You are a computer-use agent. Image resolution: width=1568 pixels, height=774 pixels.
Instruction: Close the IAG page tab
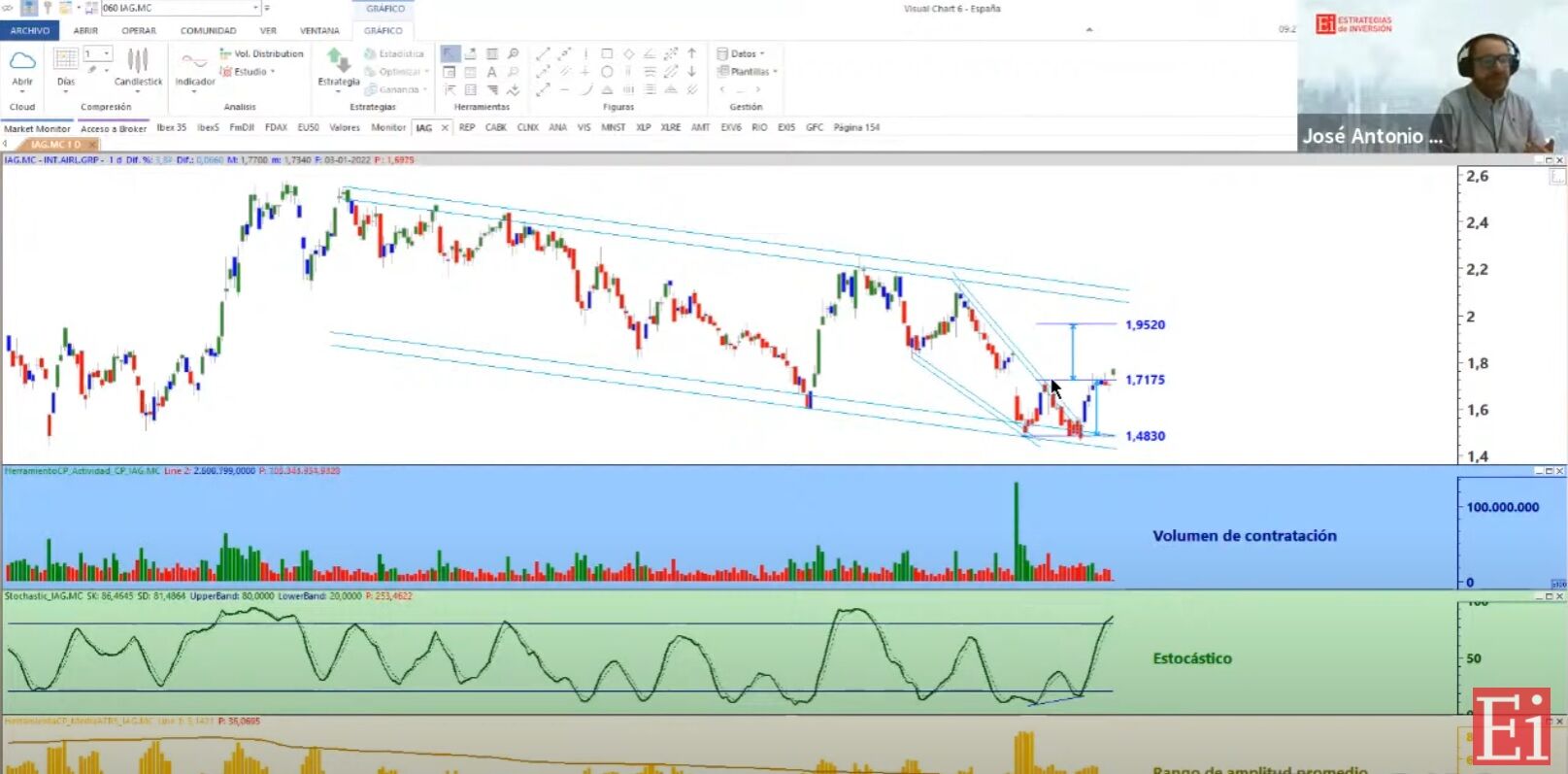point(445,127)
